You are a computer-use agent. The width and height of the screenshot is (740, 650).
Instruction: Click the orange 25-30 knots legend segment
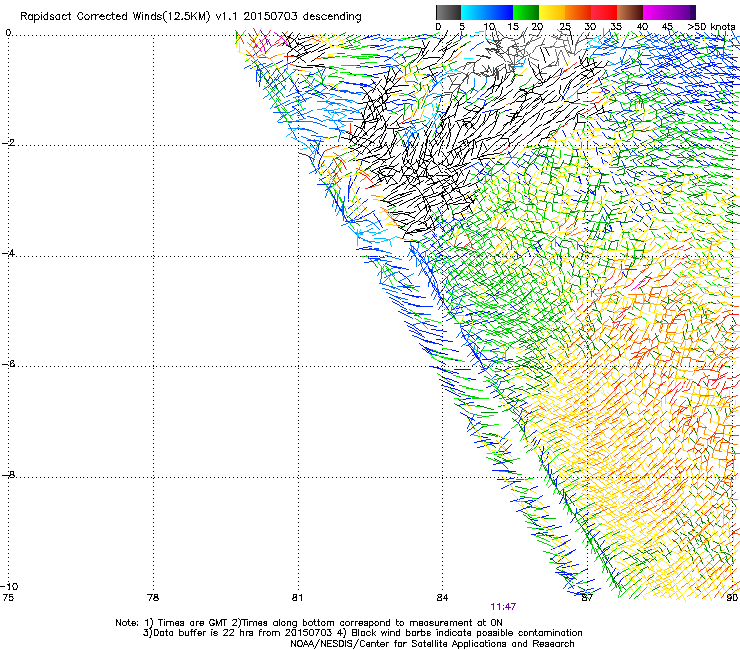tap(578, 12)
